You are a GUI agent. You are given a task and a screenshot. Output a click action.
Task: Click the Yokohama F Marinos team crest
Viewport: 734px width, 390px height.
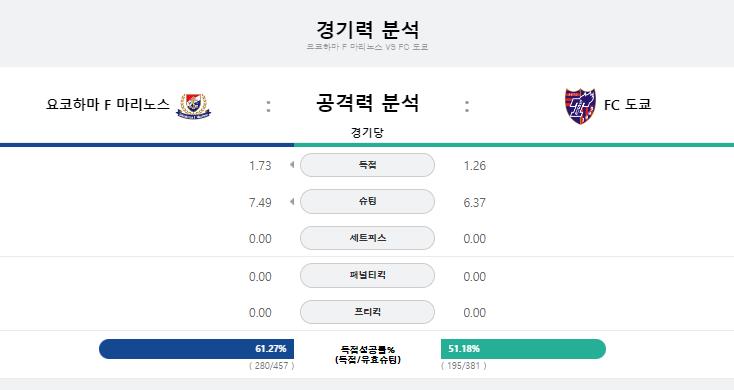pyautogui.click(x=193, y=106)
